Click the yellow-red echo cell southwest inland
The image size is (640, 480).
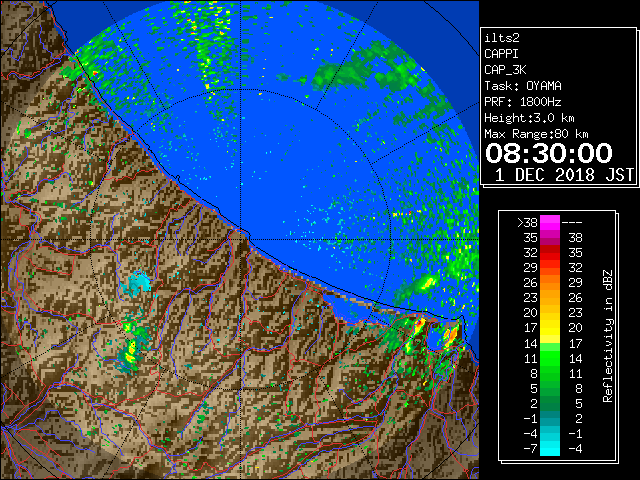coord(131,353)
